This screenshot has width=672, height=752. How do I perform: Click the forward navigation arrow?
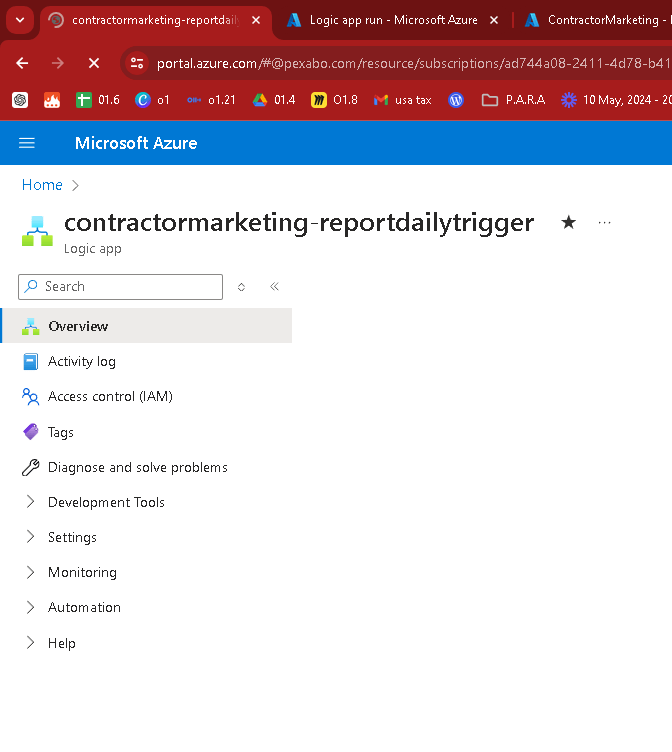[x=58, y=63]
